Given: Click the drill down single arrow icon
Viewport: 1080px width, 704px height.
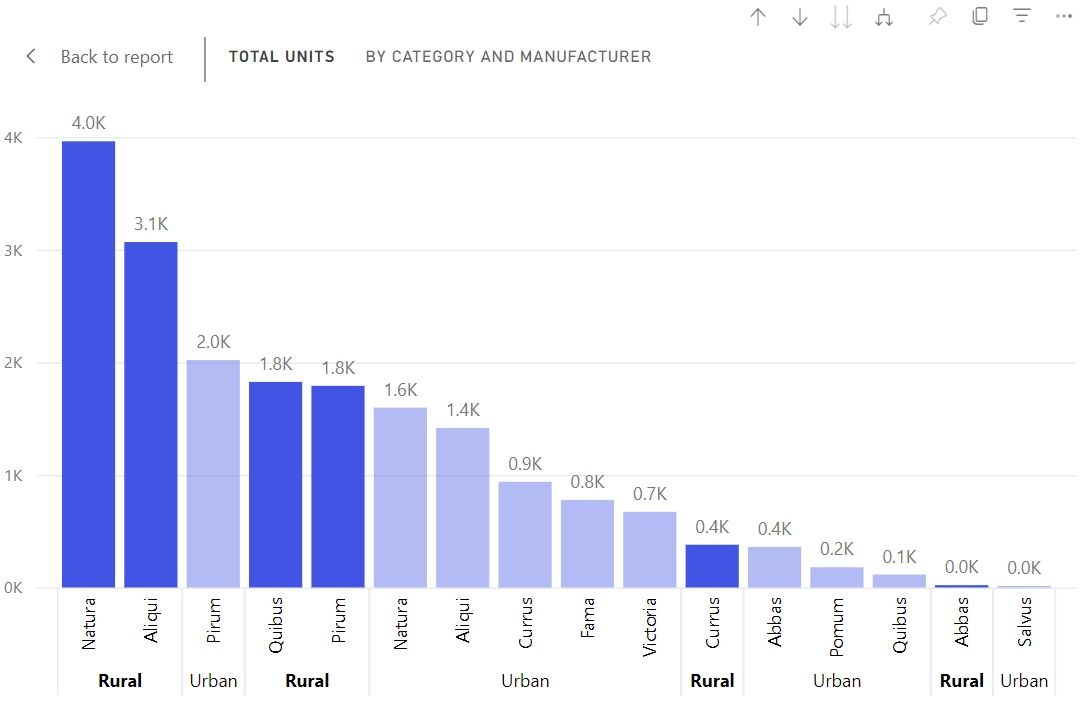Looking at the screenshot, I should tap(800, 17).
